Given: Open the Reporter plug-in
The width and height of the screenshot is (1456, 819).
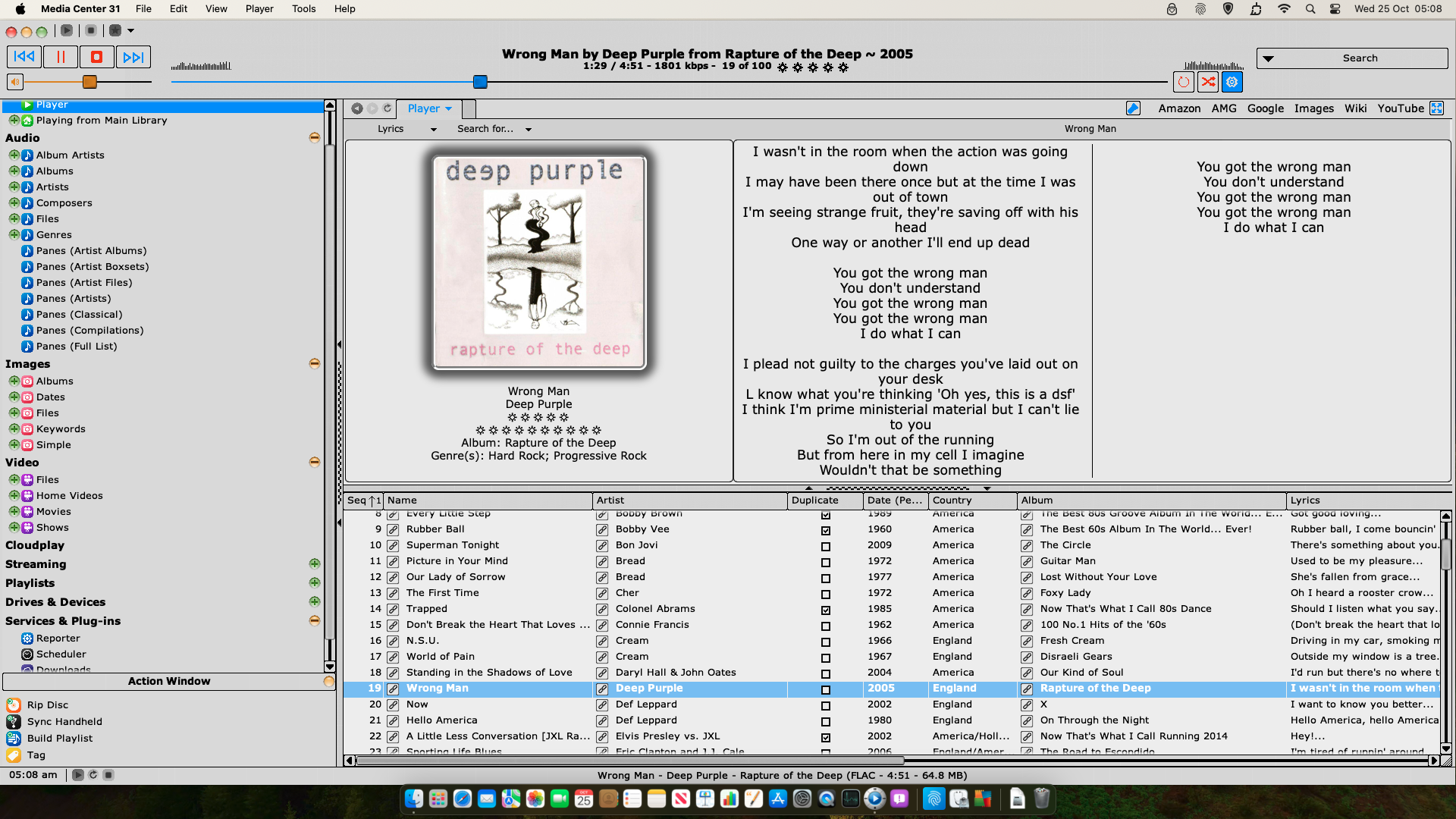Looking at the screenshot, I should (58, 639).
